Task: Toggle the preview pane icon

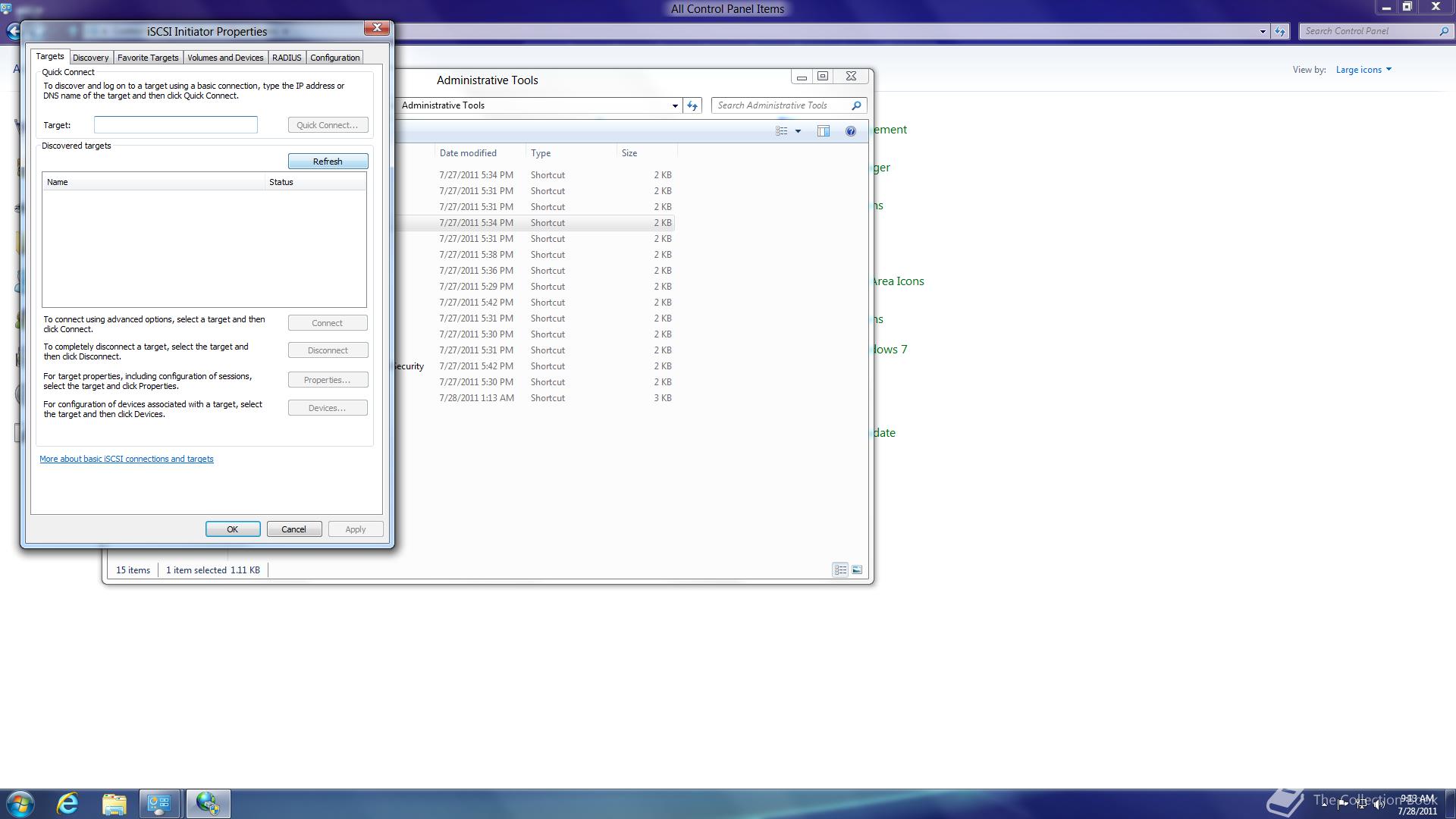Action: [824, 131]
